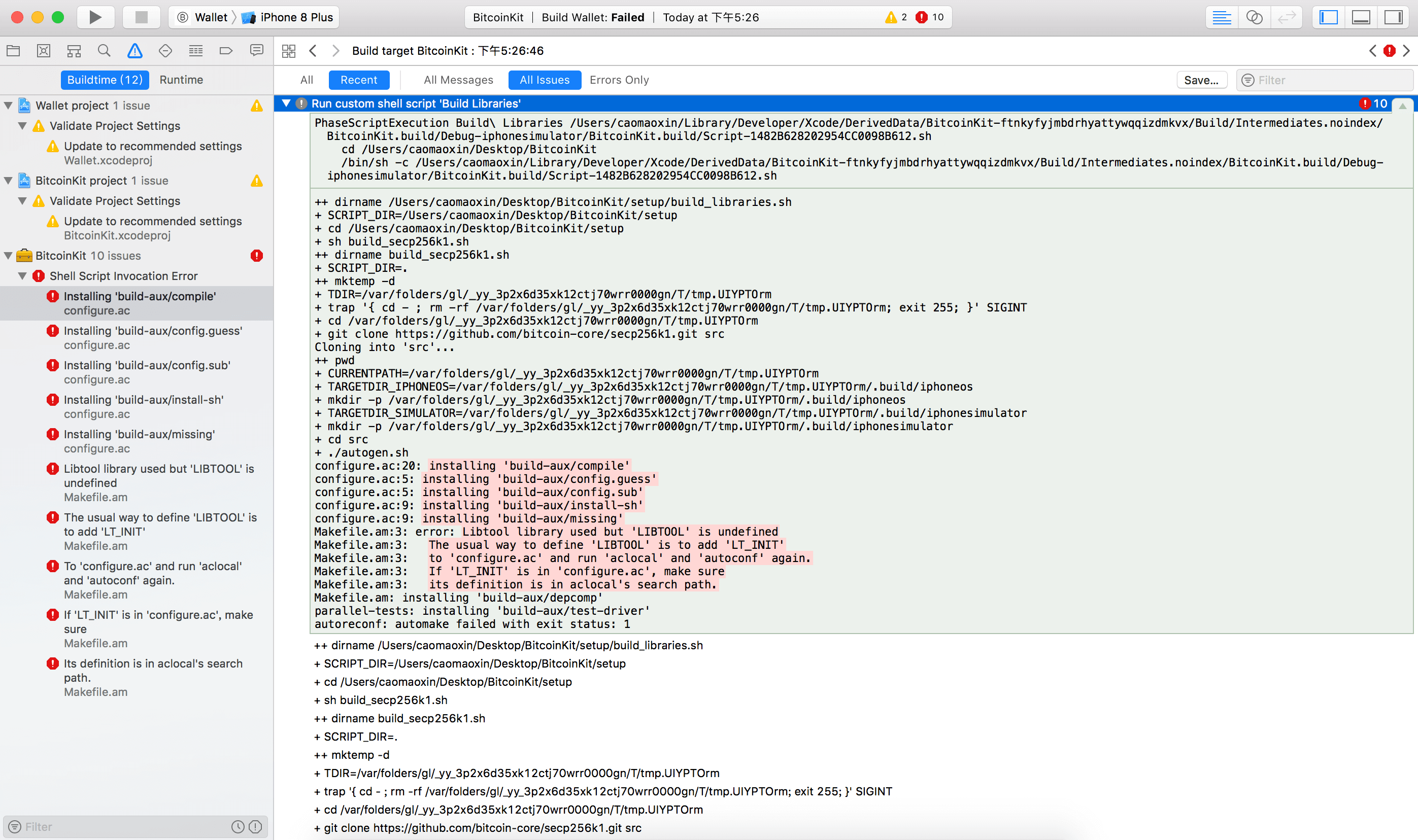Select the Recent logs filter
Image resolution: width=1418 pixels, height=840 pixels.
(x=358, y=80)
